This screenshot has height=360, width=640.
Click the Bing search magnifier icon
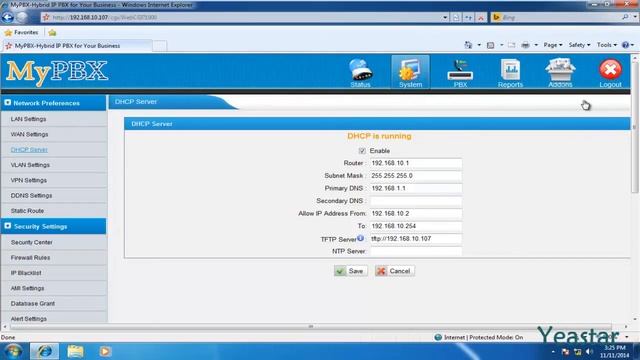pos(625,17)
